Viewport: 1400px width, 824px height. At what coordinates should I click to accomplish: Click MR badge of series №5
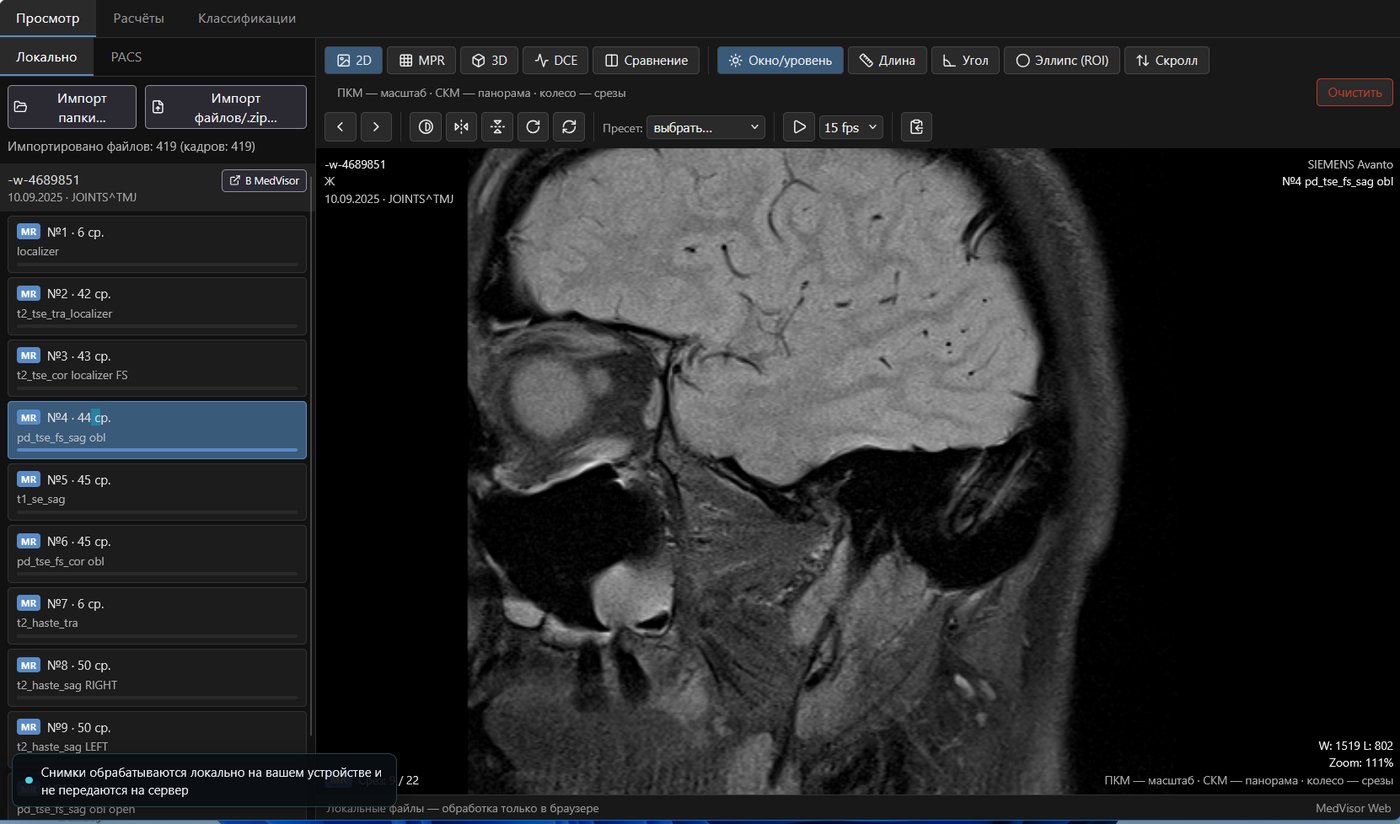(29, 480)
